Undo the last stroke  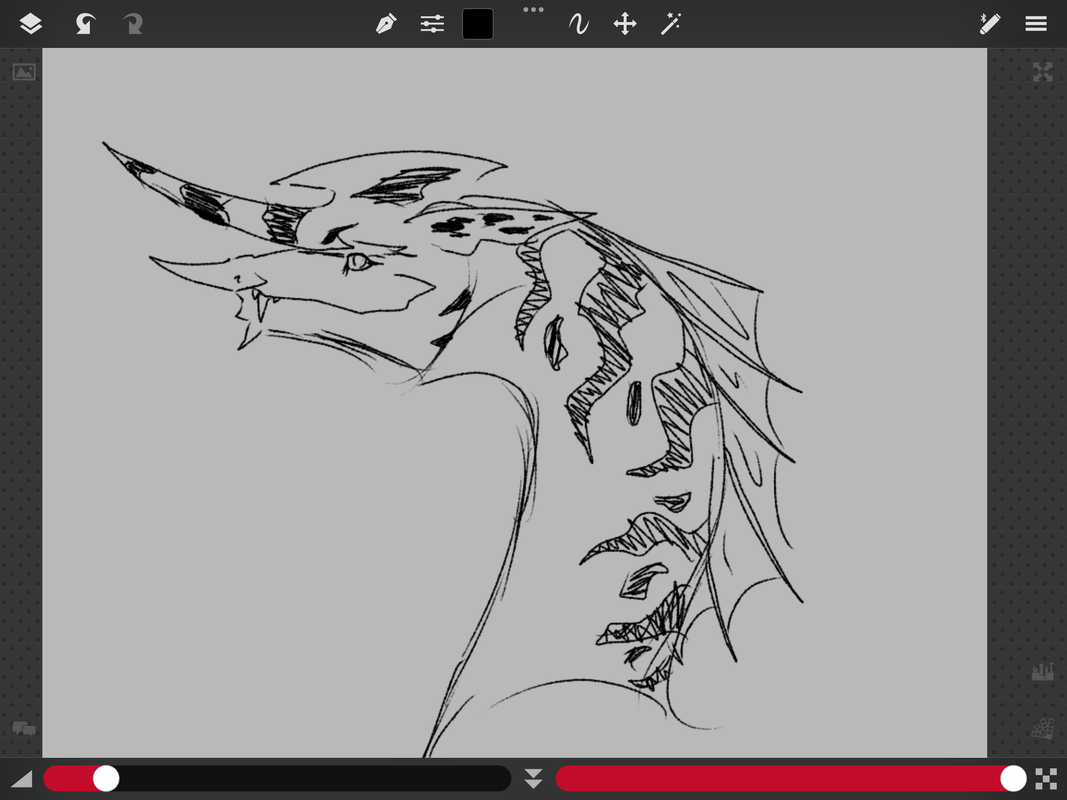(84, 24)
